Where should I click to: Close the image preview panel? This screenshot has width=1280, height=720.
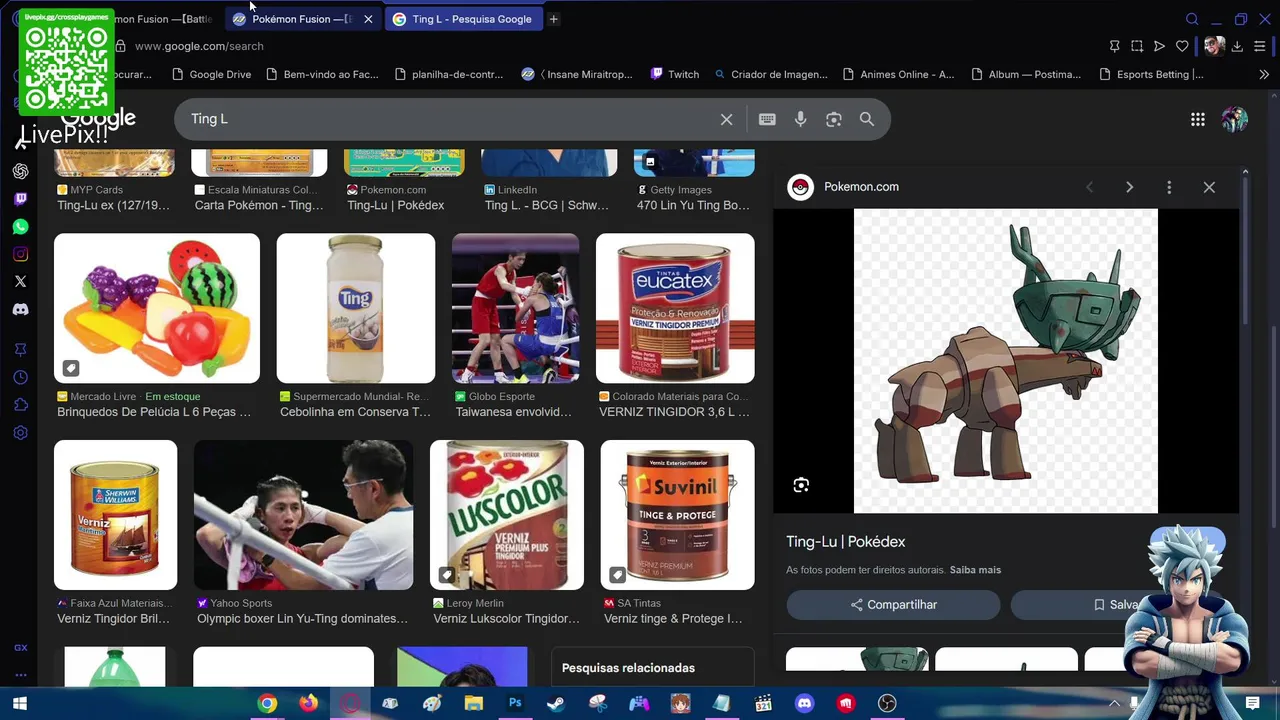click(x=1209, y=187)
